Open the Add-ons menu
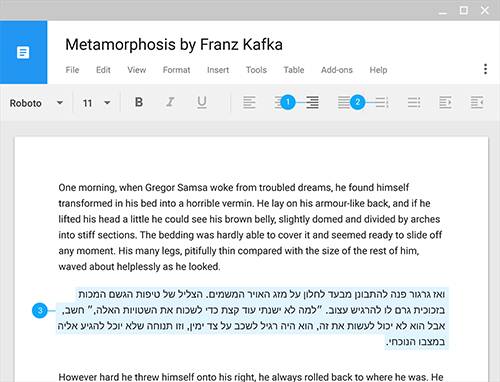The width and height of the screenshot is (500, 382). pyautogui.click(x=337, y=70)
